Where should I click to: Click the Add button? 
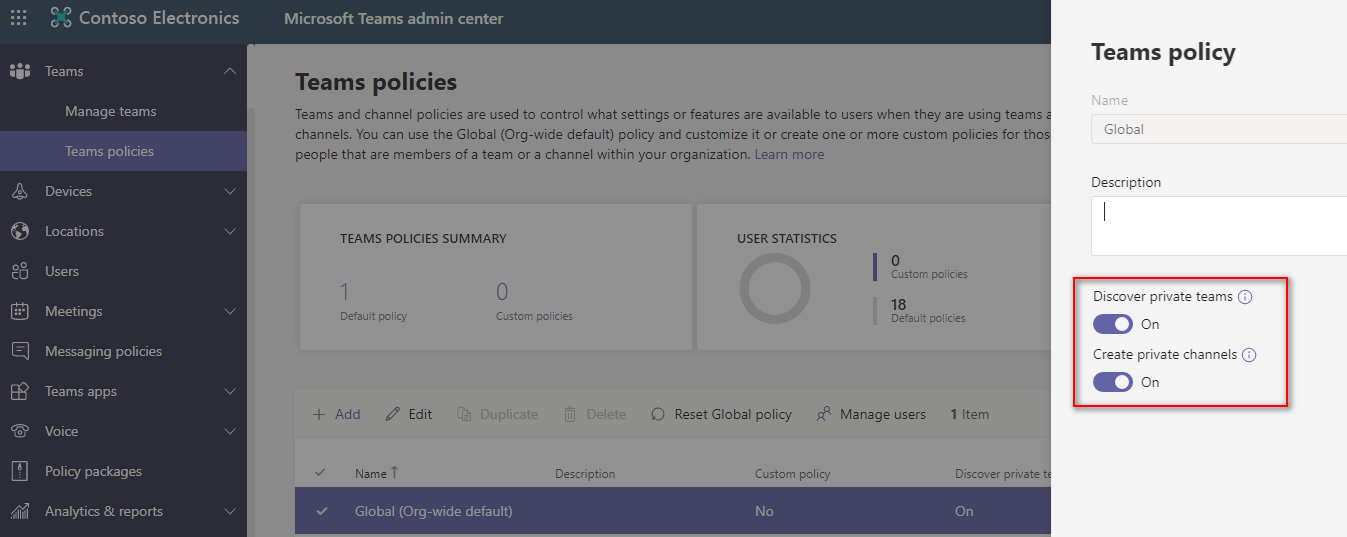pyautogui.click(x=336, y=414)
